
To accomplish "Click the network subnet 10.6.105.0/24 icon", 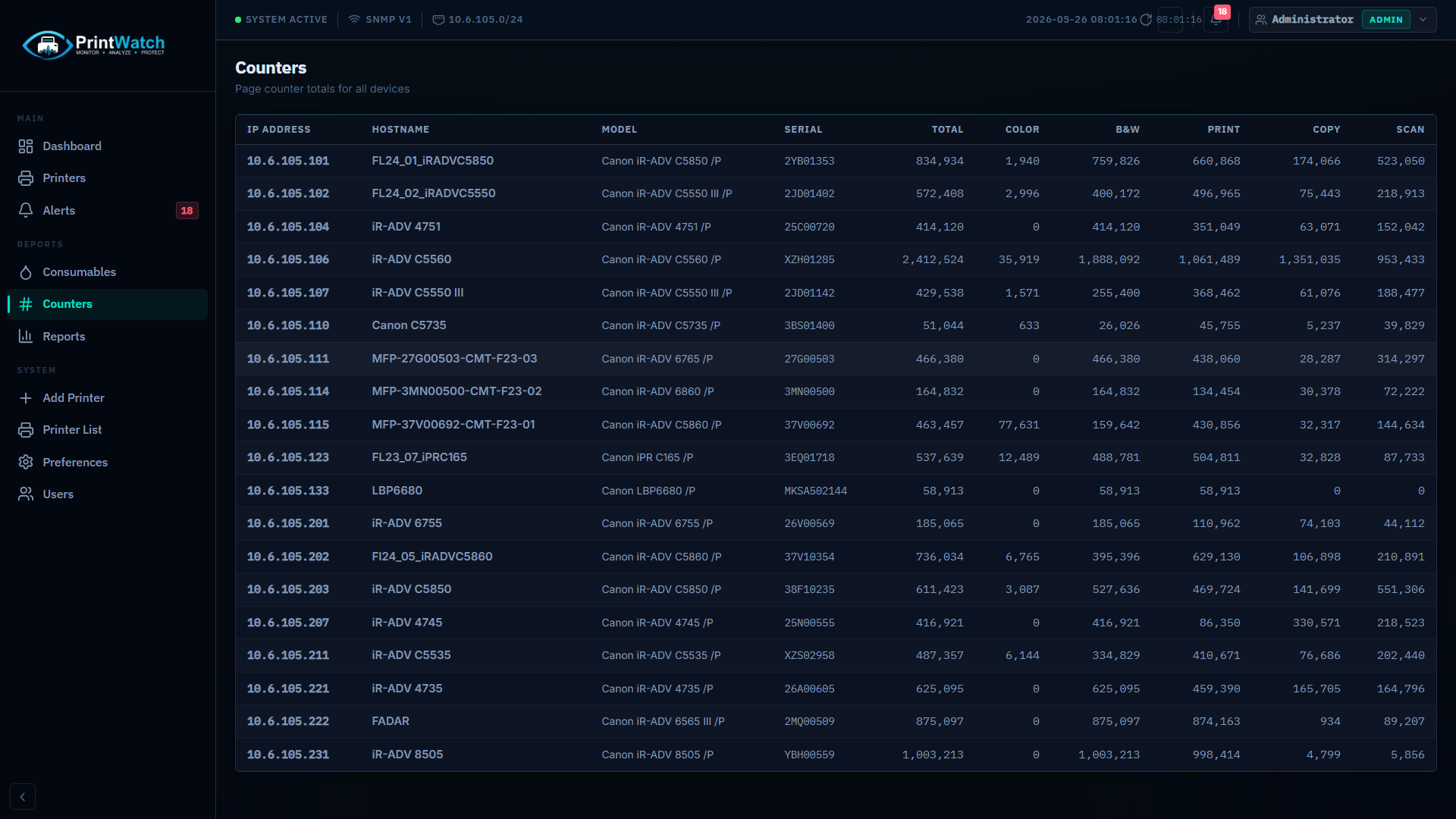I will 438,20.
